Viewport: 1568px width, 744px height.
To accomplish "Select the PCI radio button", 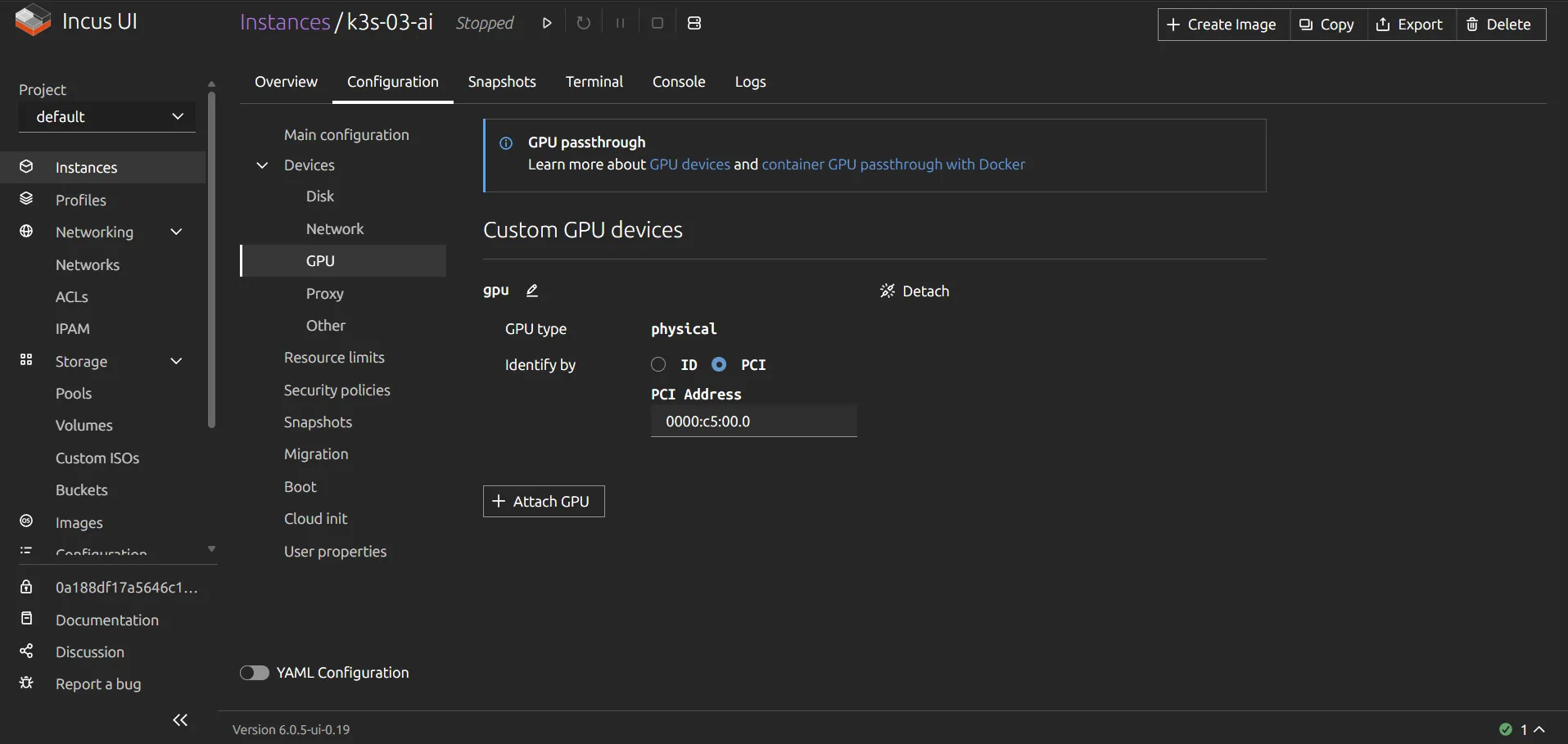I will pos(719,364).
